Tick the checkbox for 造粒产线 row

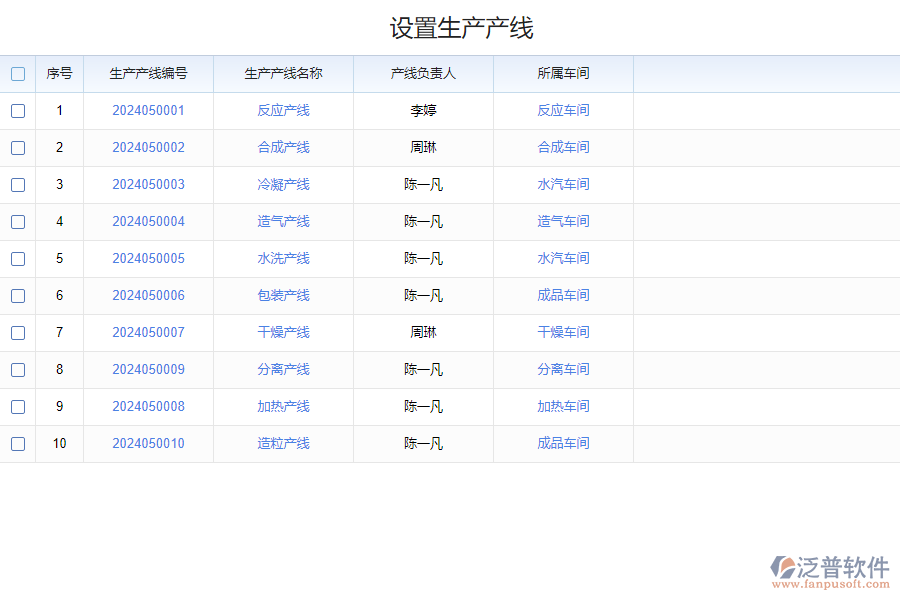click(18, 443)
